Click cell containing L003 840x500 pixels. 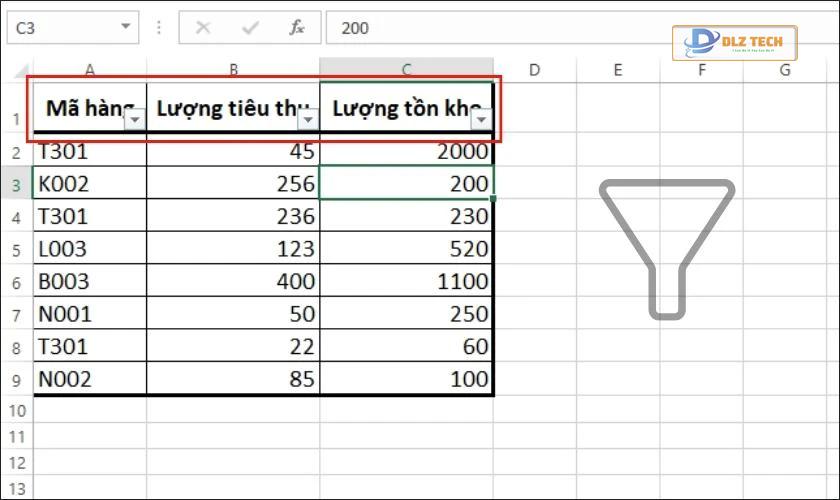89,249
